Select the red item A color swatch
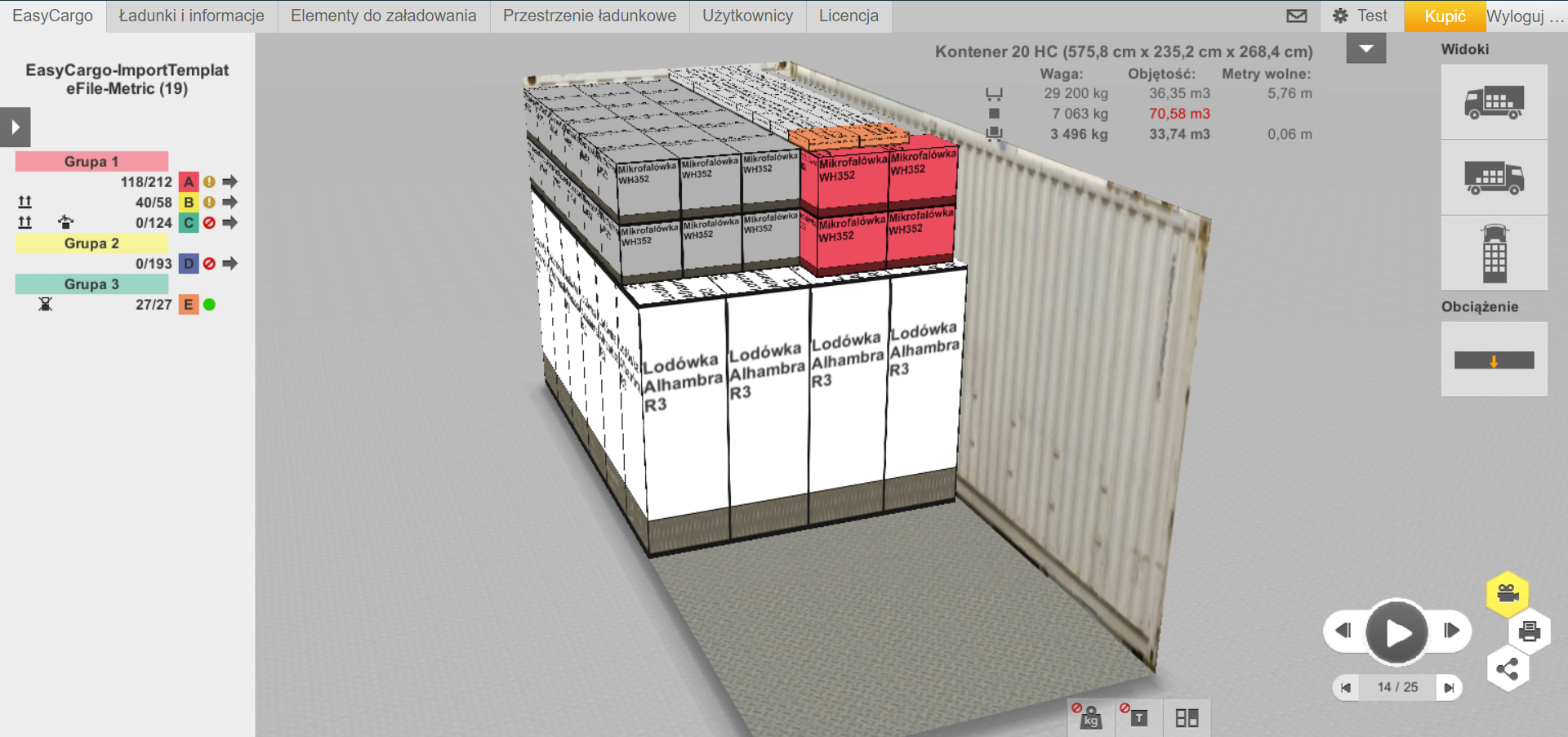This screenshot has width=1568, height=737. [x=189, y=181]
